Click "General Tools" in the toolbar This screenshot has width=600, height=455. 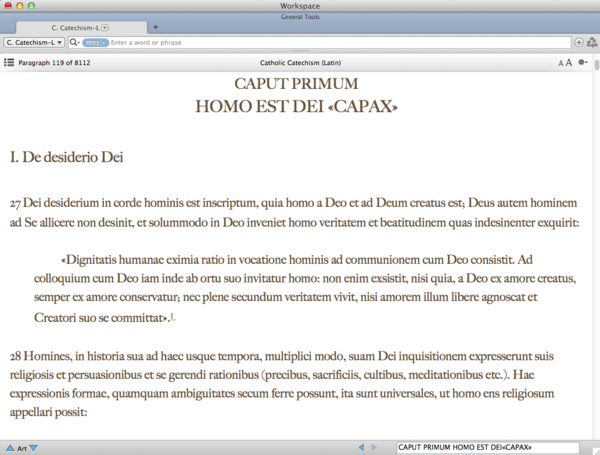click(300, 17)
